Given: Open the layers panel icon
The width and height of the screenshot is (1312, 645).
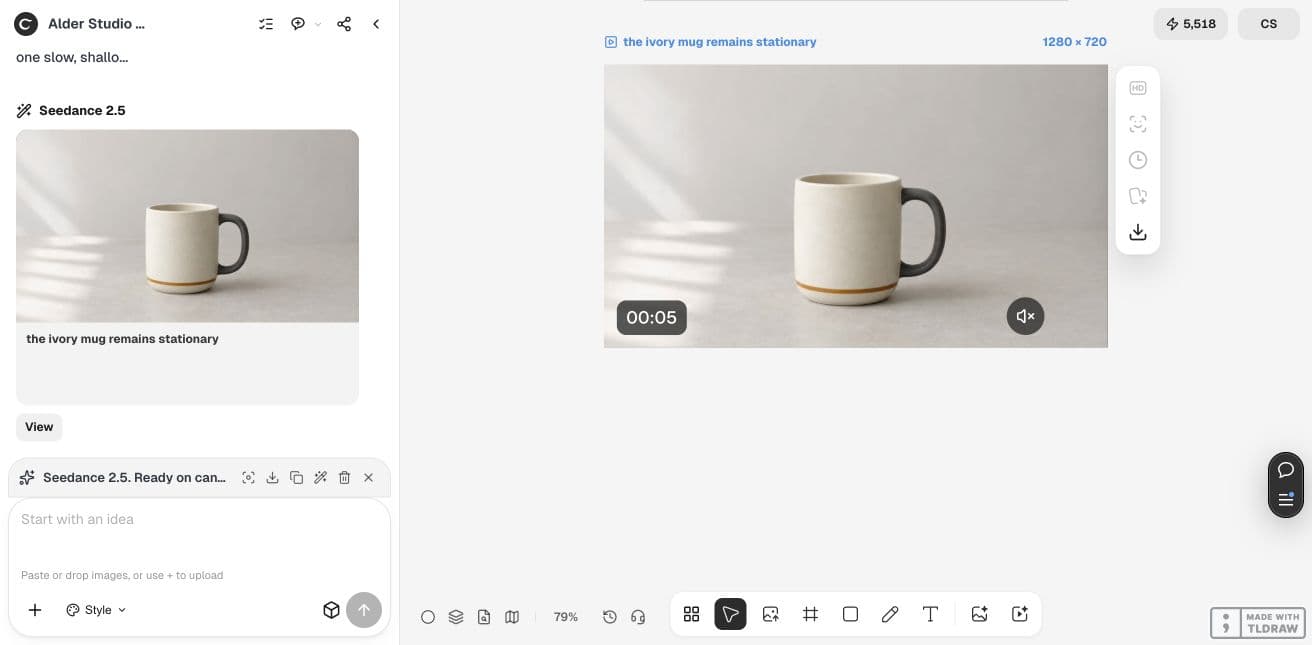Looking at the screenshot, I should tap(456, 617).
